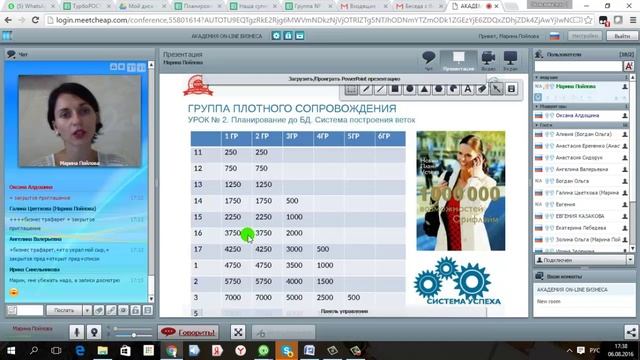
Task: Select user Анастасия Сидорук in list
Action: (x=582, y=158)
